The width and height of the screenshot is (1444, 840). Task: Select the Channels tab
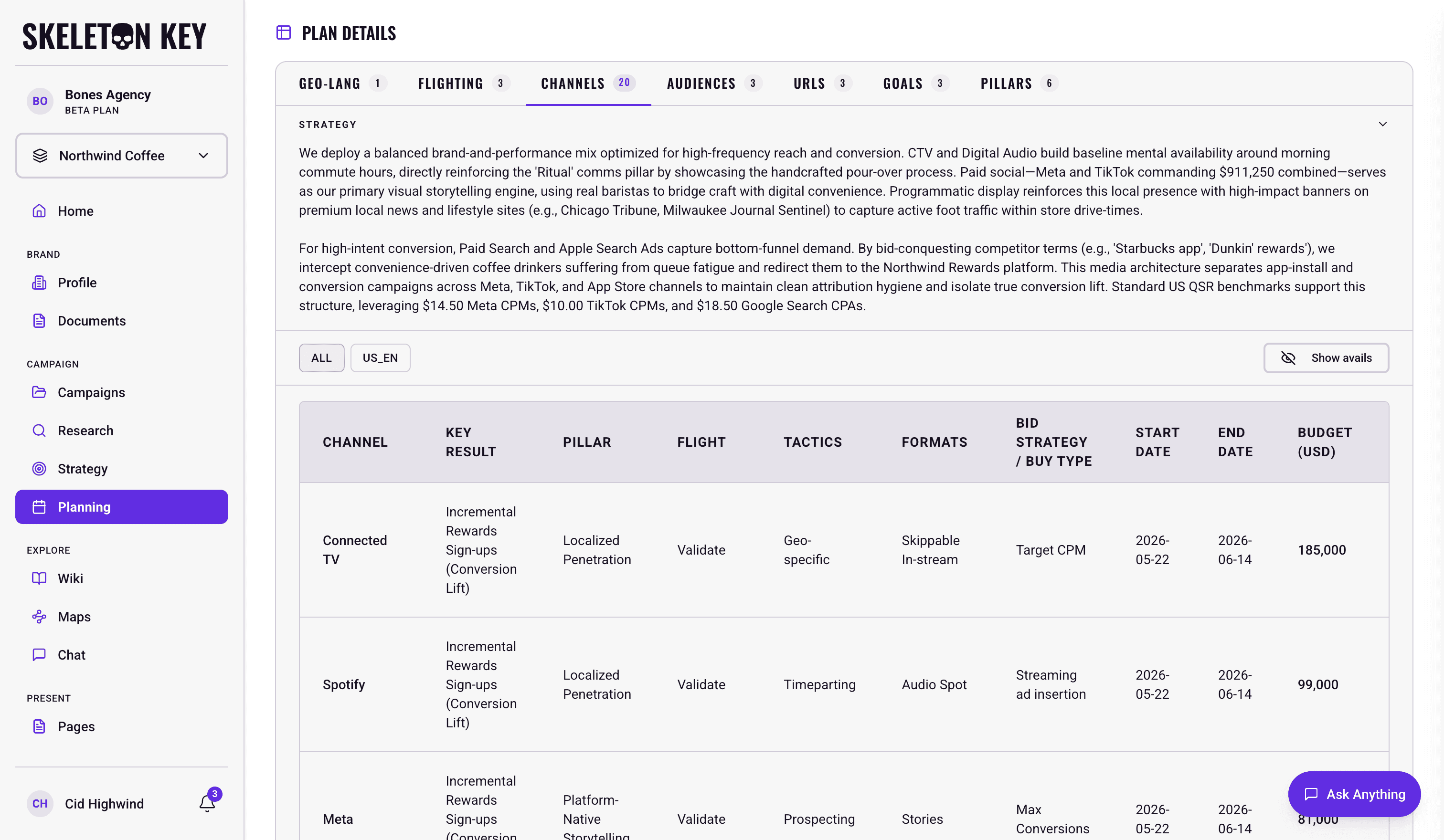click(x=588, y=84)
